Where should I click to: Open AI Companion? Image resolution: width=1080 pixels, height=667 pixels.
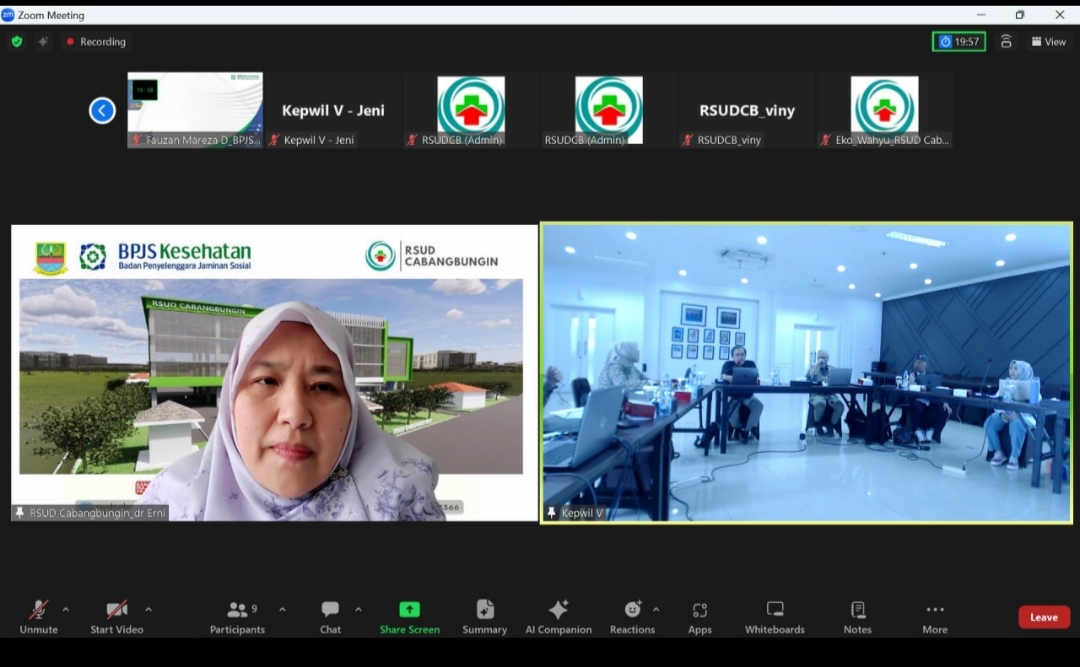click(x=558, y=615)
